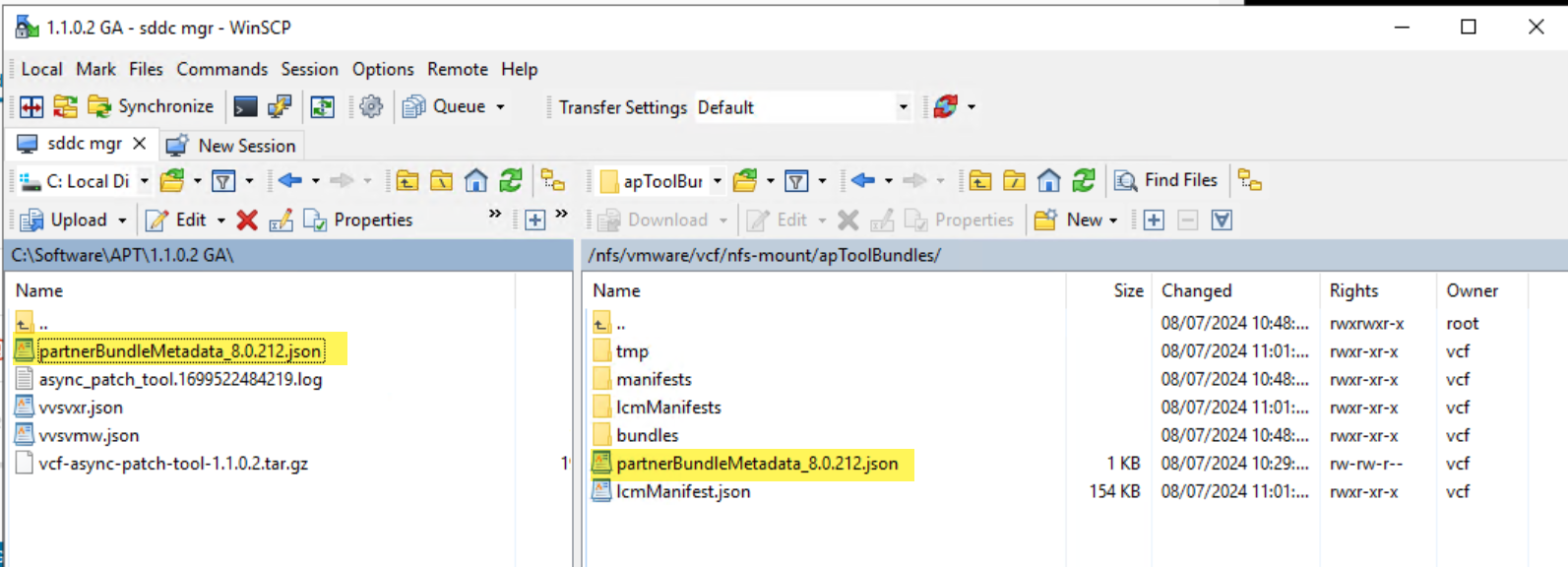The image size is (1568, 567).
Task: Select remote manifests folder
Action: [654, 379]
